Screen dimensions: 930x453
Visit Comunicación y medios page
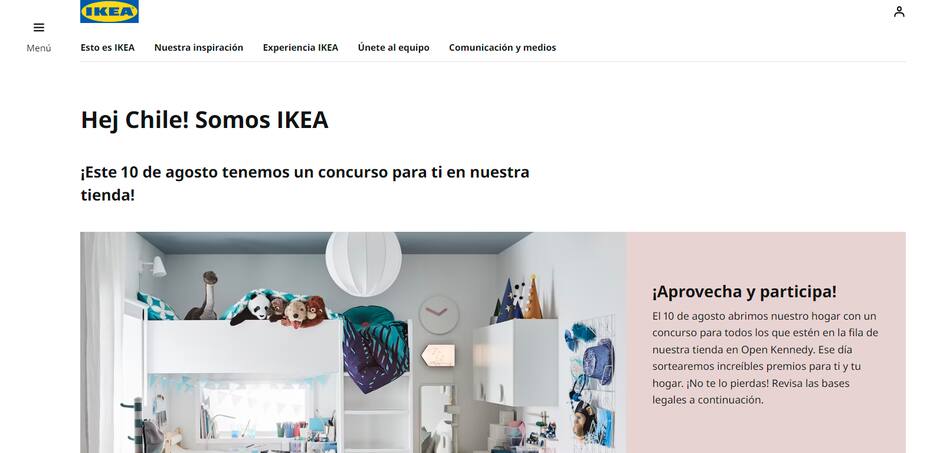click(502, 47)
